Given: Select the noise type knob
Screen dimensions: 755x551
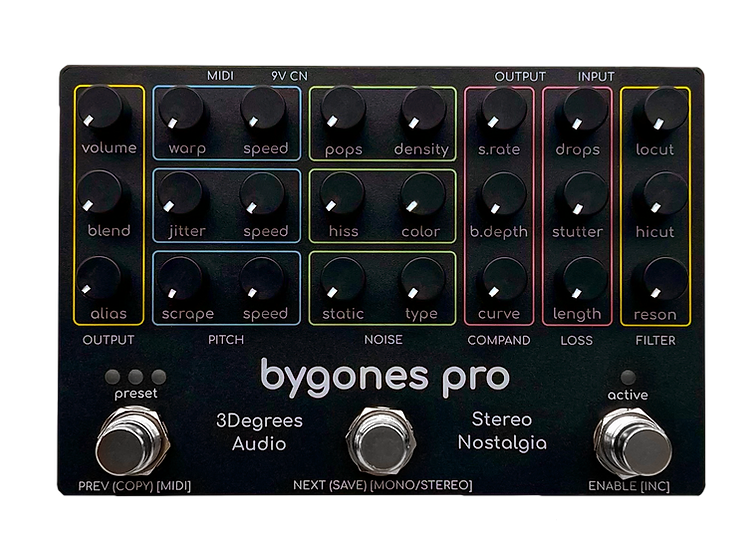Looking at the screenshot, I should 423,278.
